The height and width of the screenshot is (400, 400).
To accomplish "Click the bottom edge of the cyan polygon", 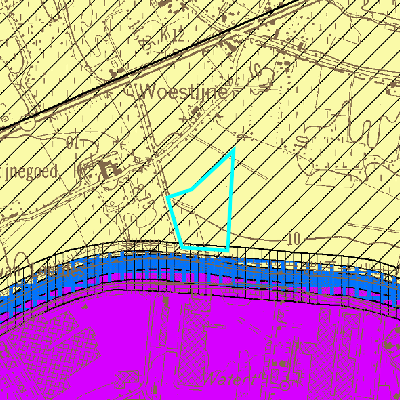I will 205,249.
